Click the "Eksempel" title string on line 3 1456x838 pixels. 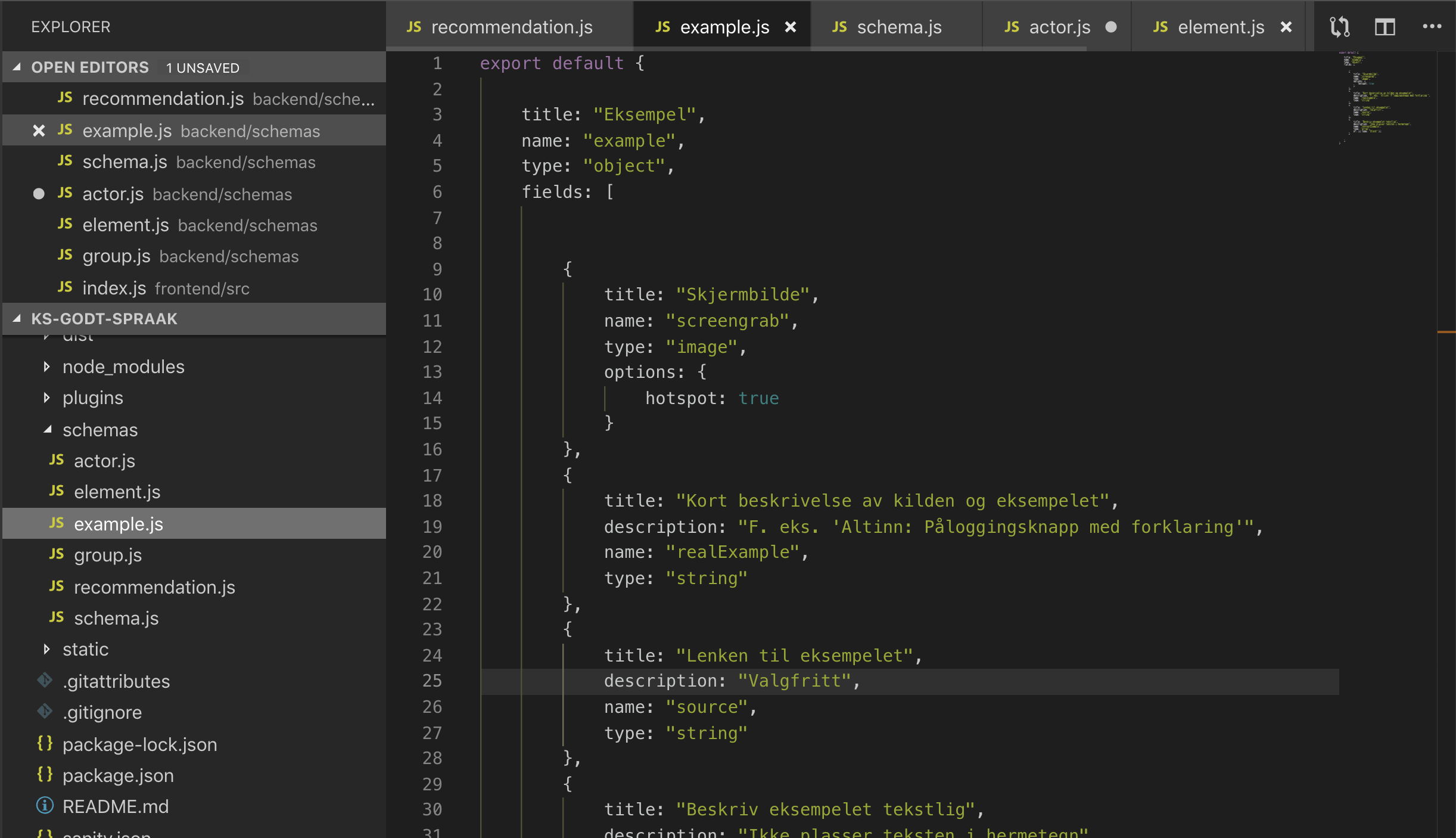tap(645, 114)
